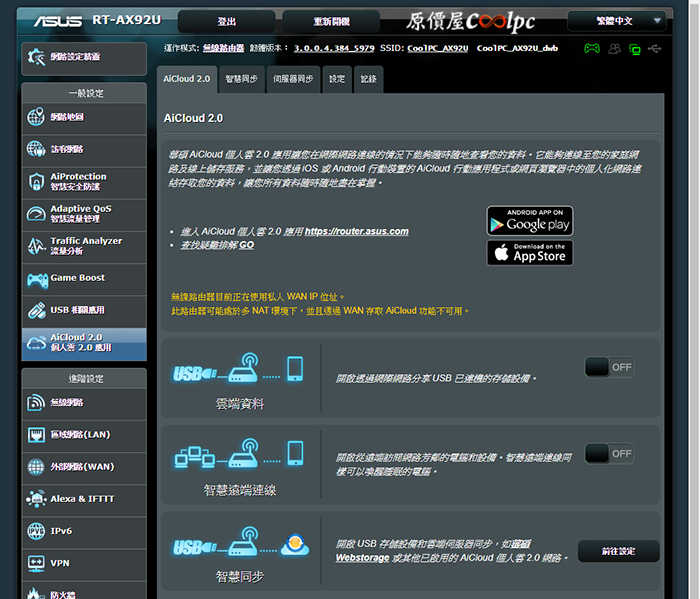This screenshot has width=700, height=599.
Task: Click the 智慧遠端連線 label
Action: [x=240, y=491]
